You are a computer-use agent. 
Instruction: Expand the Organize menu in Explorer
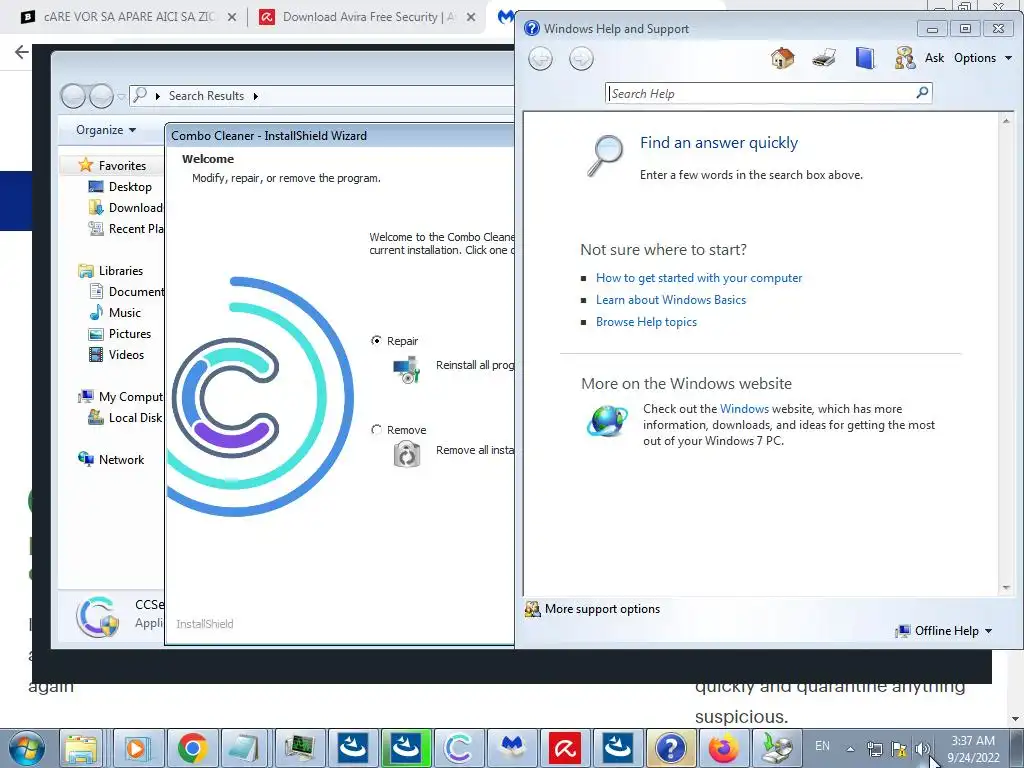click(106, 130)
